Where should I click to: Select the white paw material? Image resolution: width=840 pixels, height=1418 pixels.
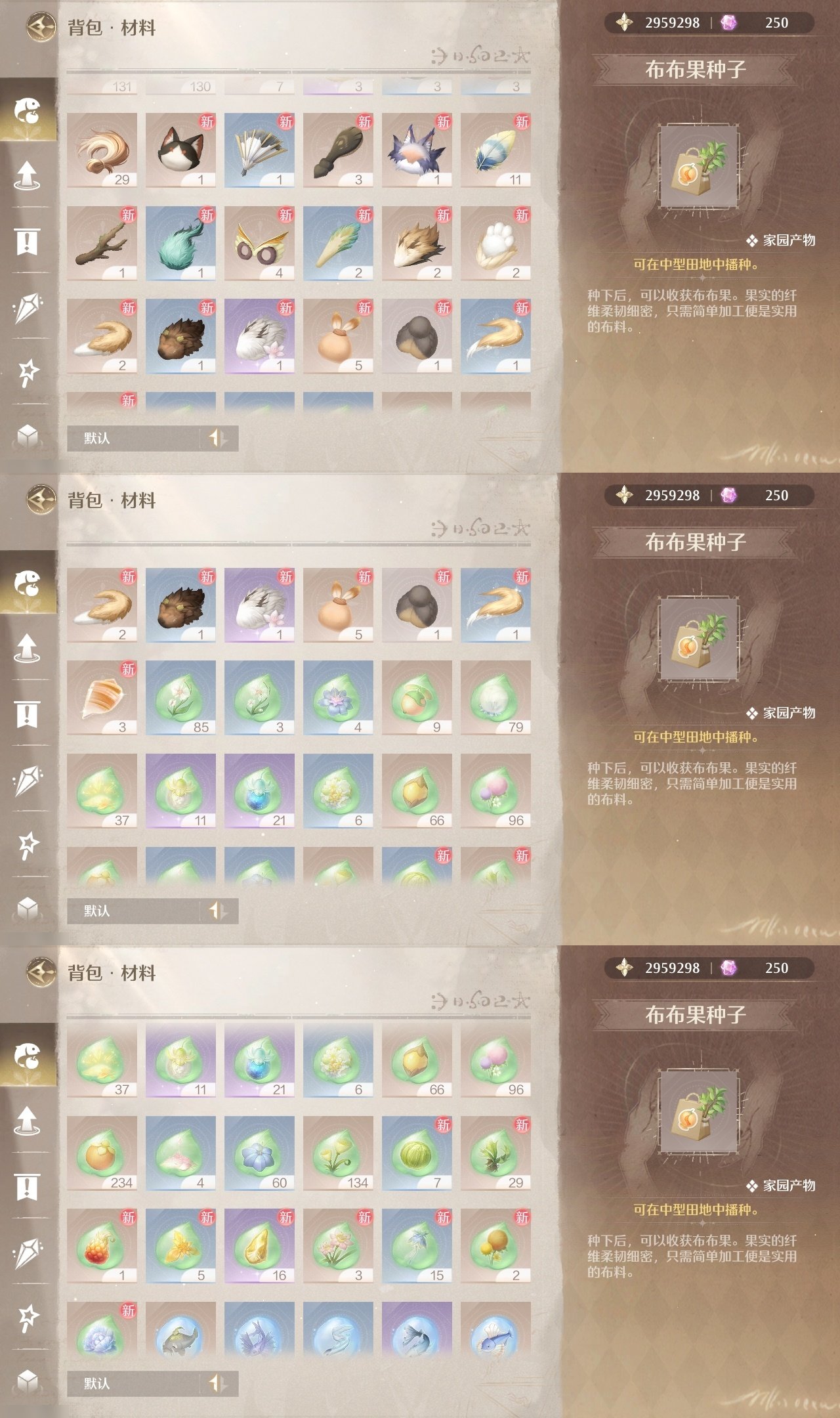(495, 244)
